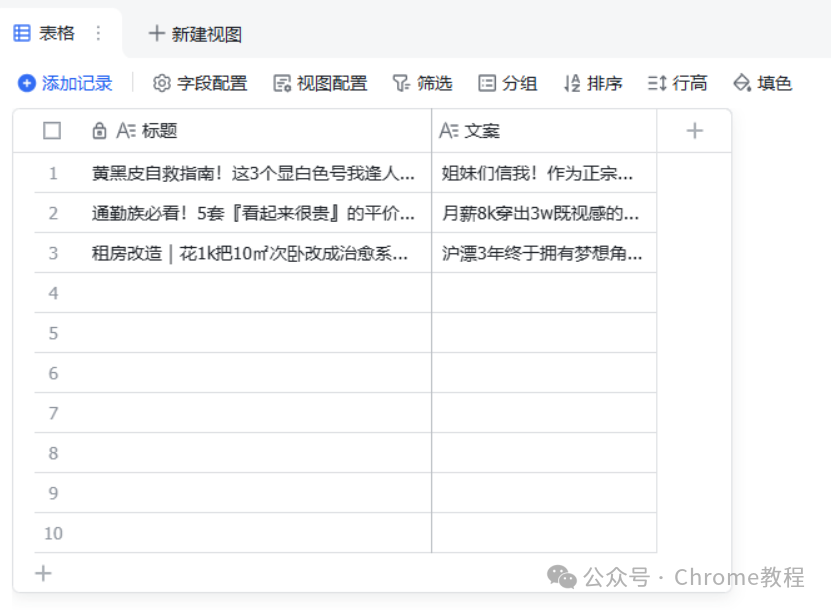Click 添加记录 to add a record
The height and width of the screenshot is (610, 831).
(x=65, y=83)
